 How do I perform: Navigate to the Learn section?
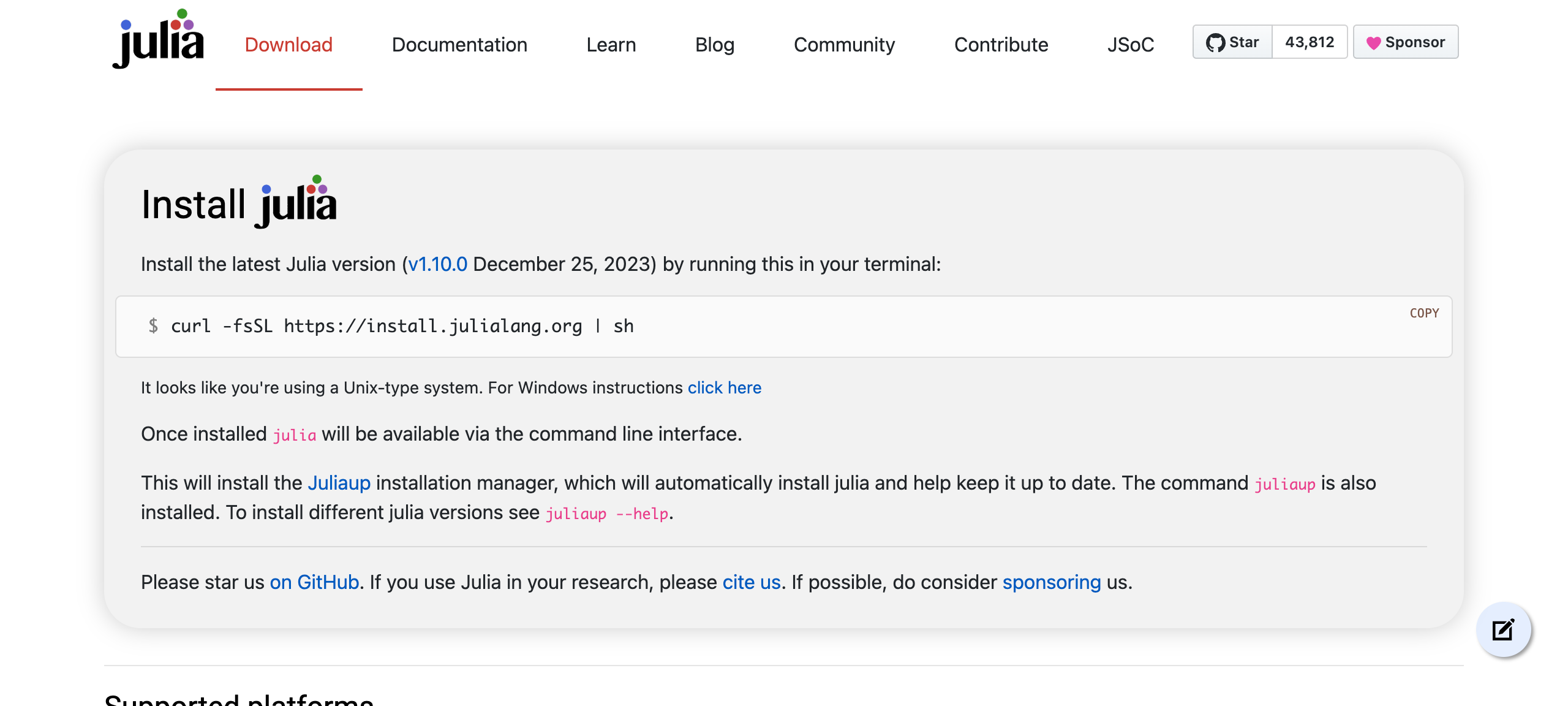(x=611, y=45)
